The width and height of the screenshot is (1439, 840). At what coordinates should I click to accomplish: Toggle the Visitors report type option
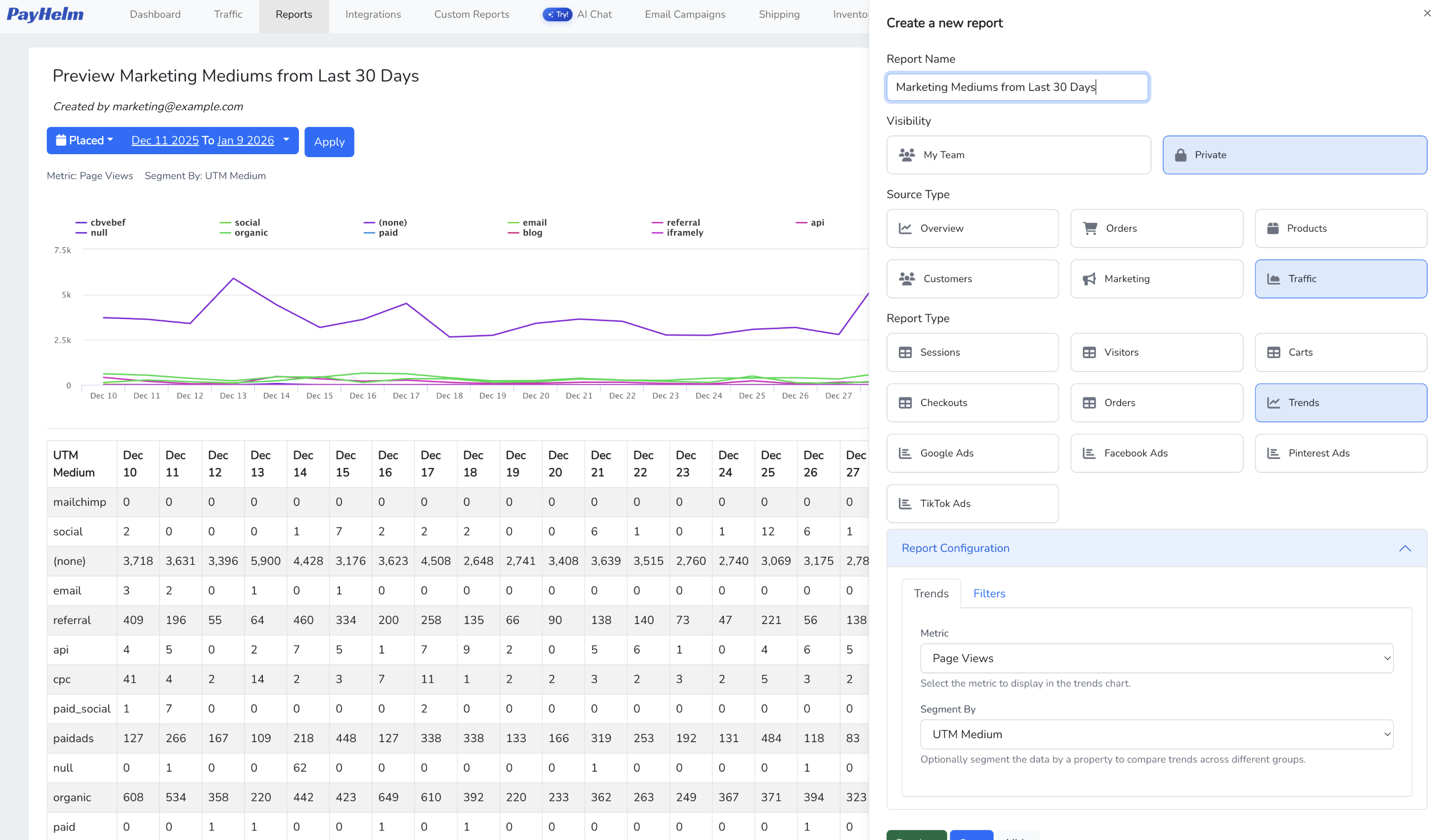tap(1156, 352)
